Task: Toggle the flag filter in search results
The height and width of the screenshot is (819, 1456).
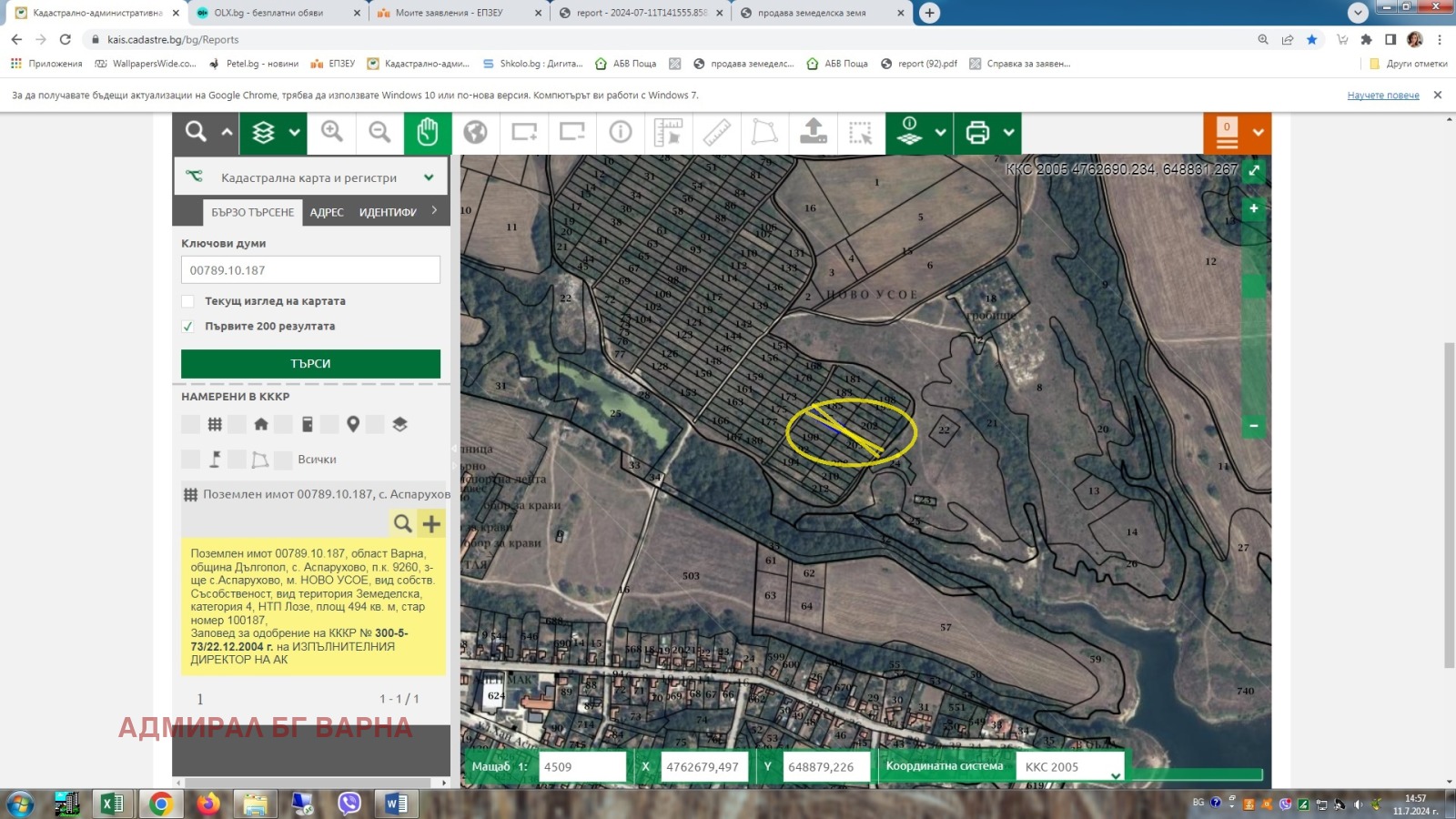Action: point(215,460)
